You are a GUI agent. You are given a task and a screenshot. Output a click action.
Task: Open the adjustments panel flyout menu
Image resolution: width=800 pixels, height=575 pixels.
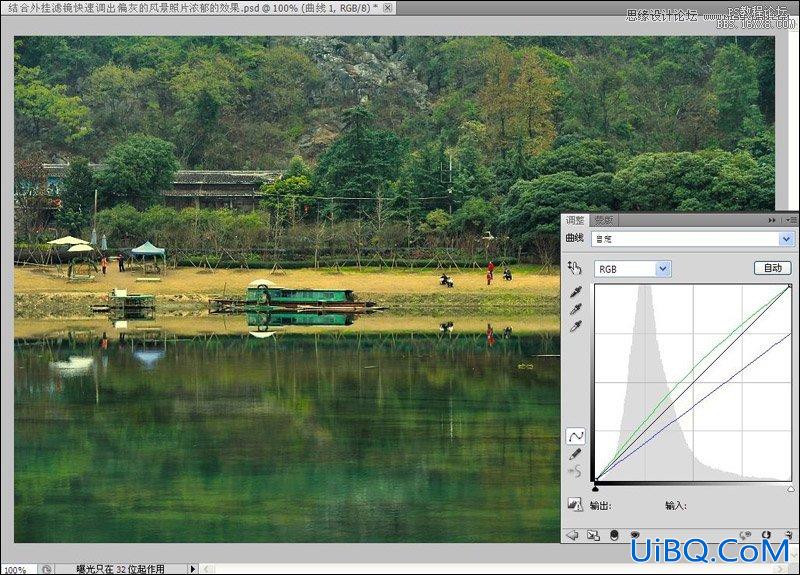791,220
